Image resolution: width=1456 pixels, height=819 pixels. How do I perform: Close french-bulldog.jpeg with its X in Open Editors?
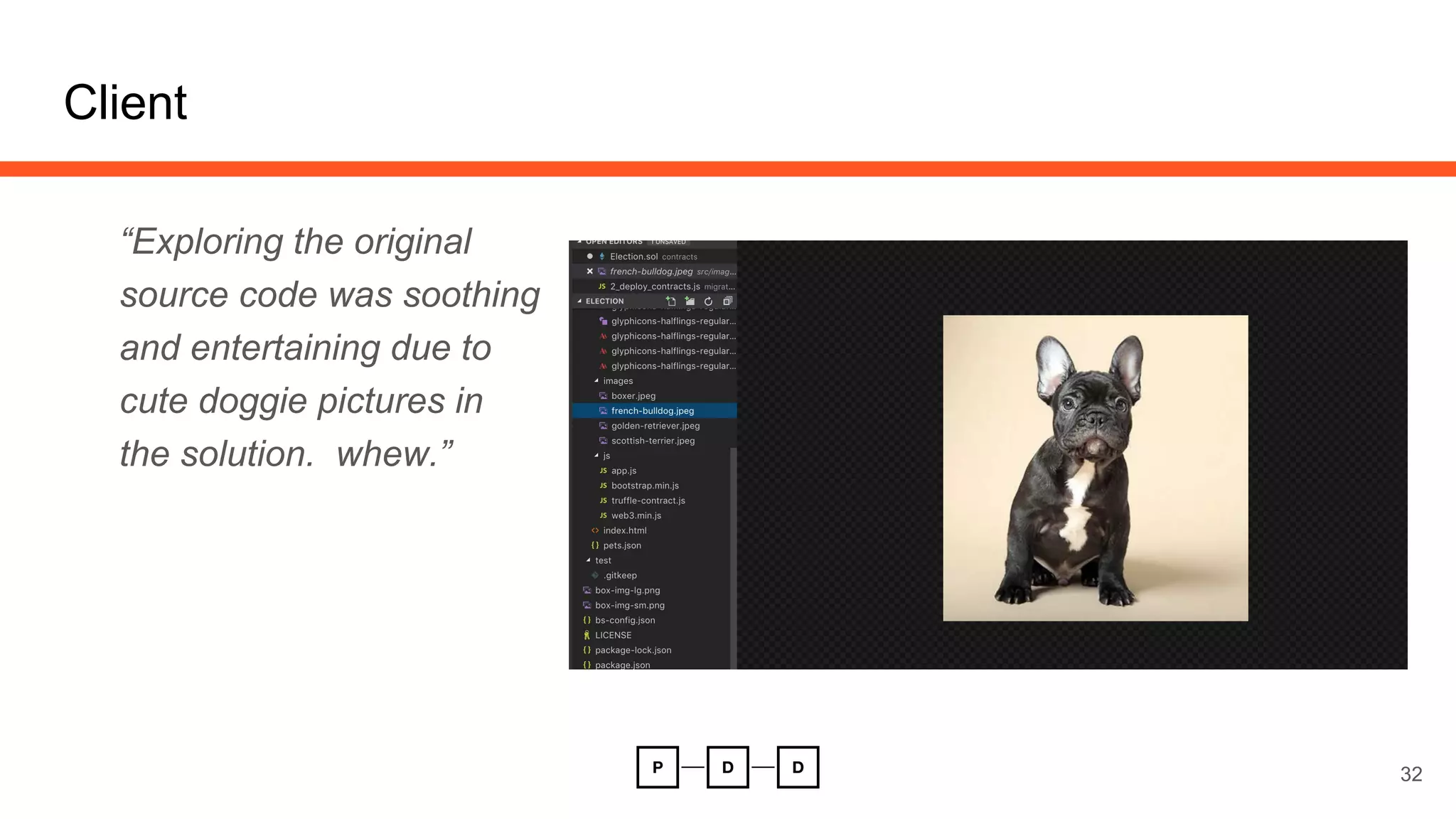[589, 272]
